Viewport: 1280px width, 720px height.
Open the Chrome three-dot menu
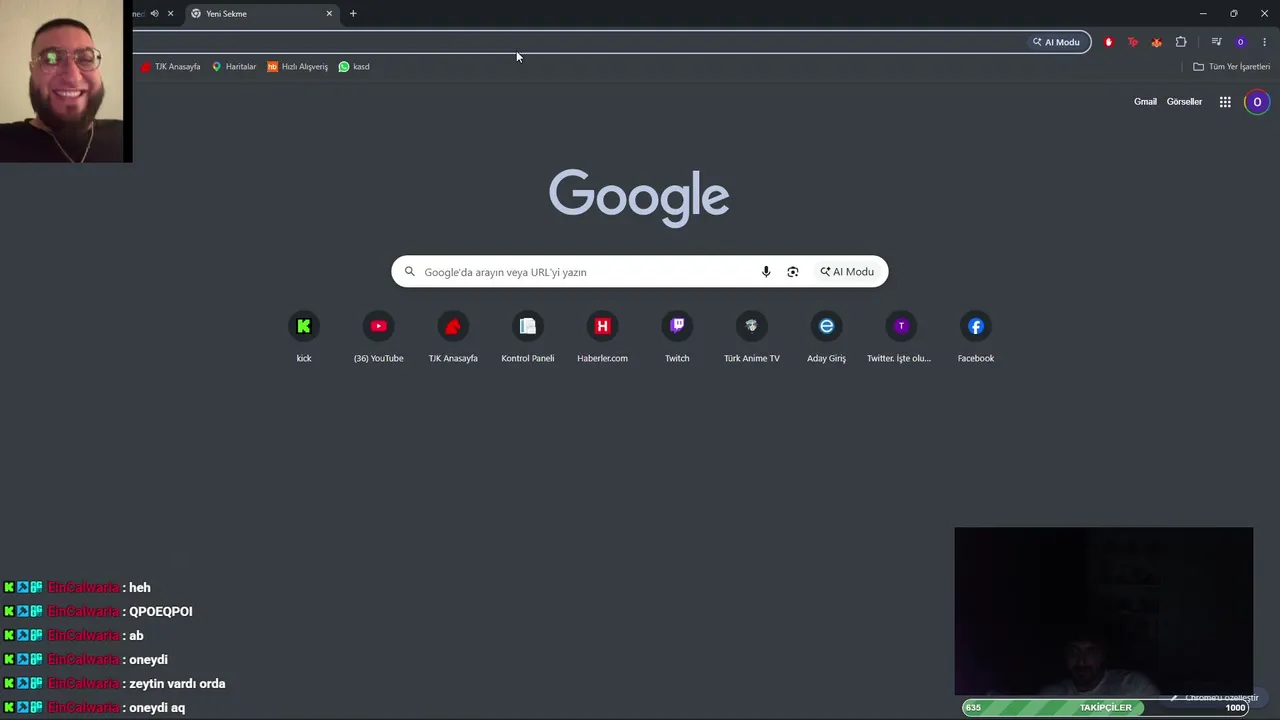(1264, 42)
